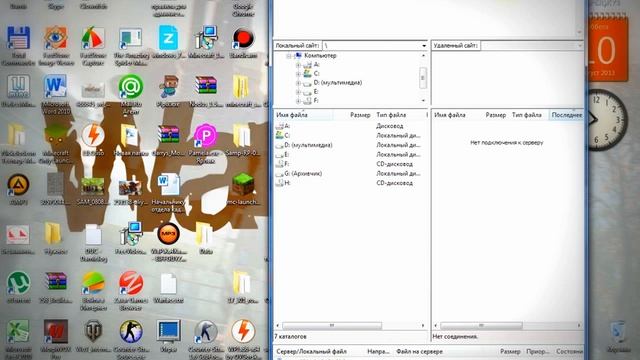Launch mc-launcher grass block icon
This screenshot has width=640, height=360.
[x=243, y=185]
